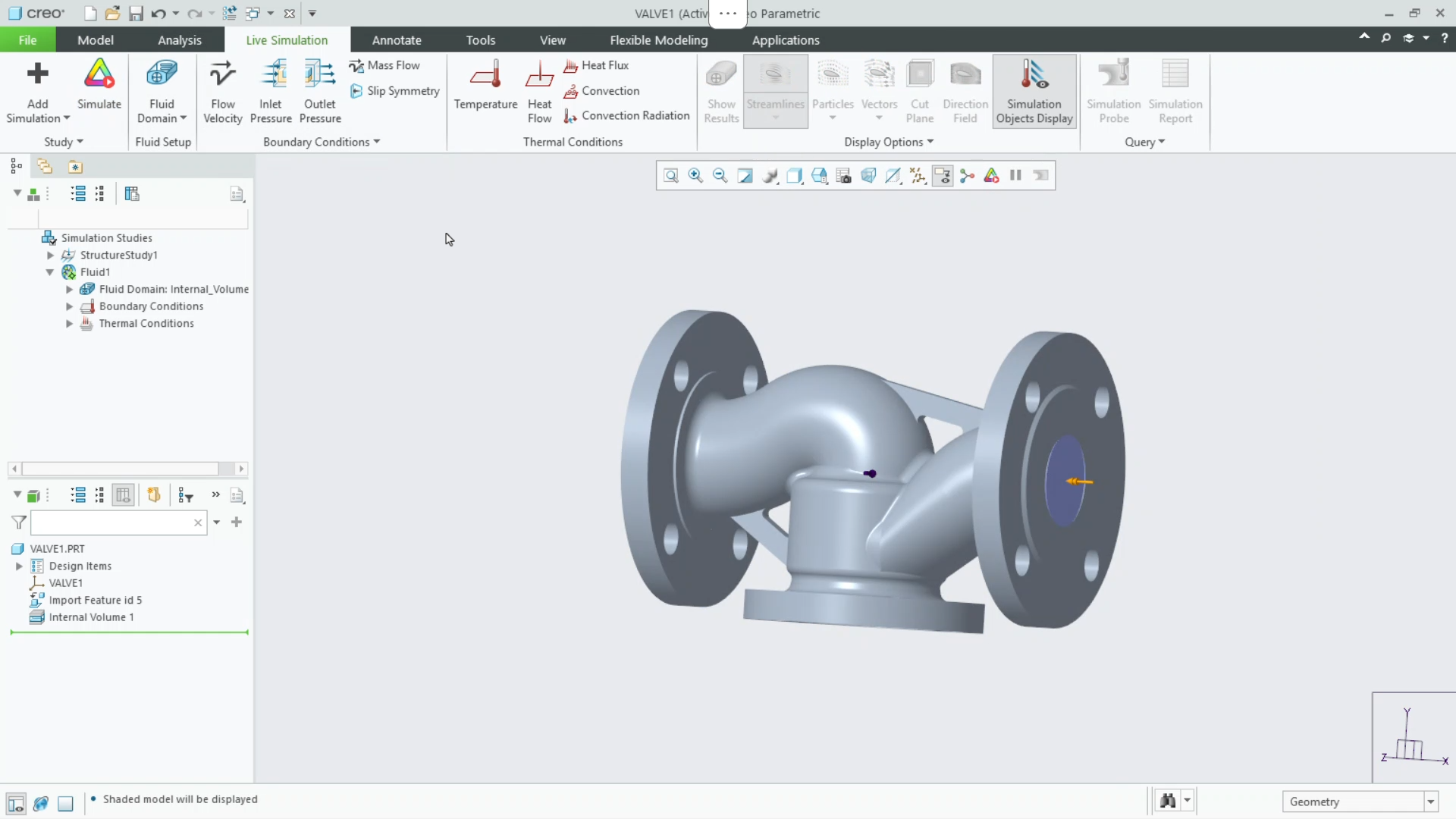The image size is (1456, 819).
Task: Expand Thermal Conditions in the model tree
Action: 68,323
